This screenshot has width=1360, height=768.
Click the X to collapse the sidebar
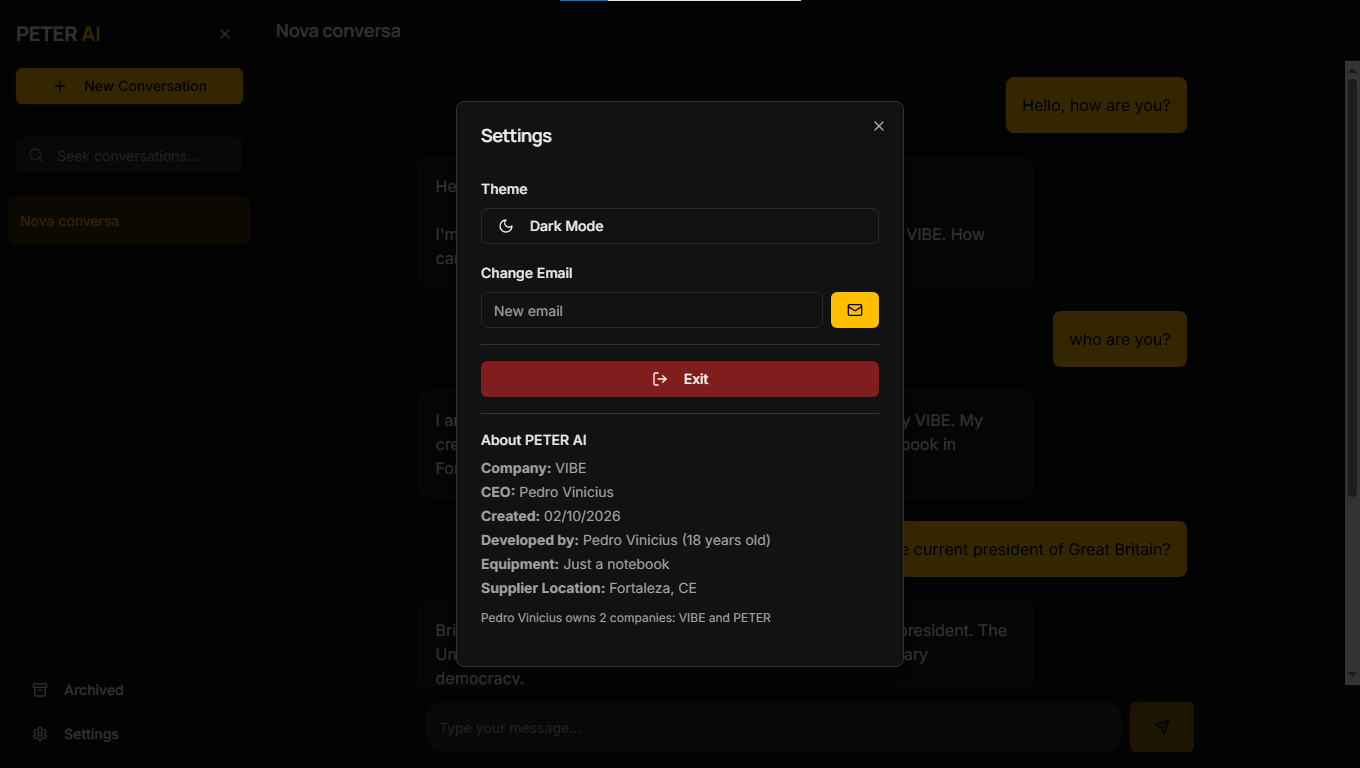225,33
